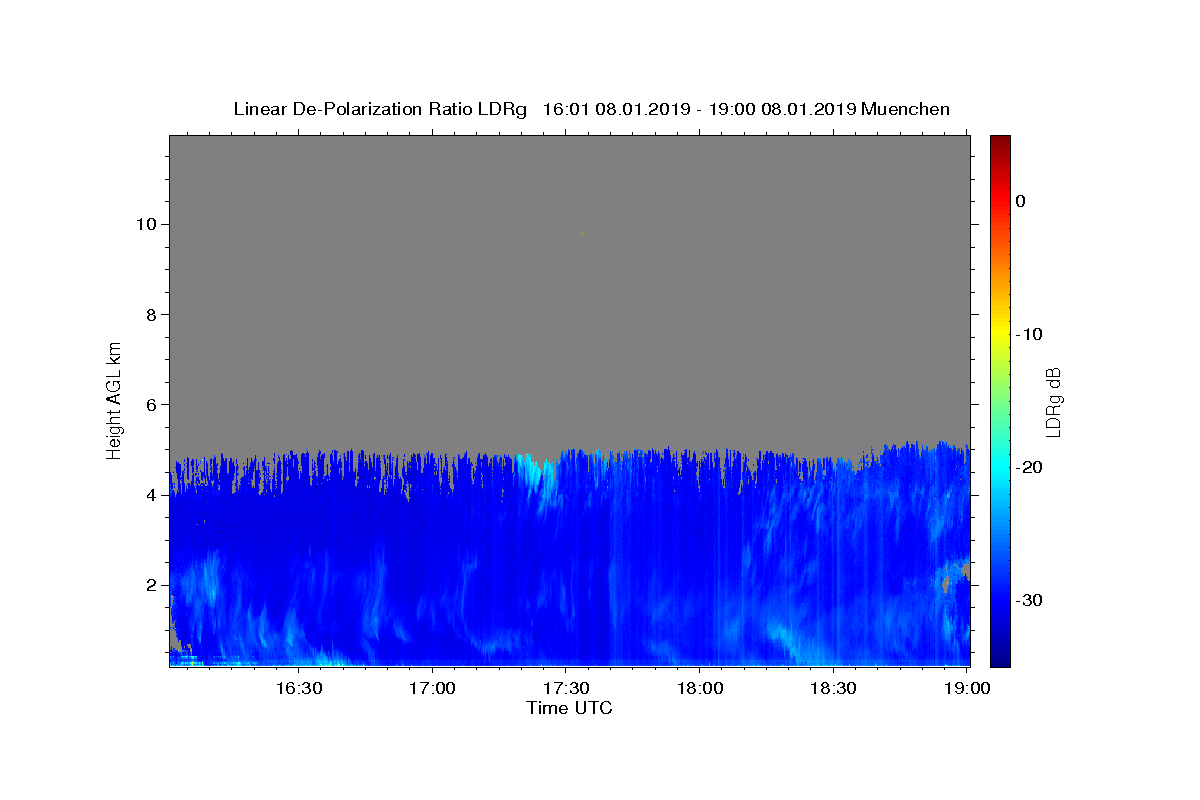Click the yellow band of the colorbar
Viewport: 1200px width, 800px height.
click(1000, 334)
